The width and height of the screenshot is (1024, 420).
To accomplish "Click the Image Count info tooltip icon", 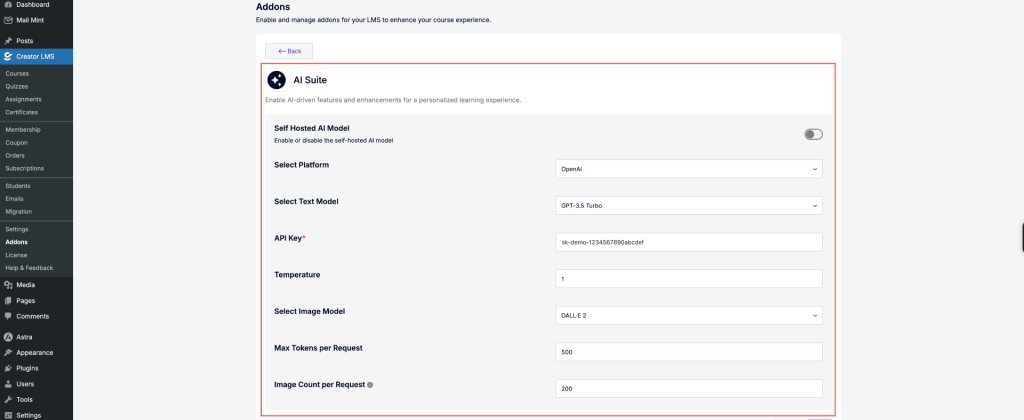I will click(x=370, y=385).
